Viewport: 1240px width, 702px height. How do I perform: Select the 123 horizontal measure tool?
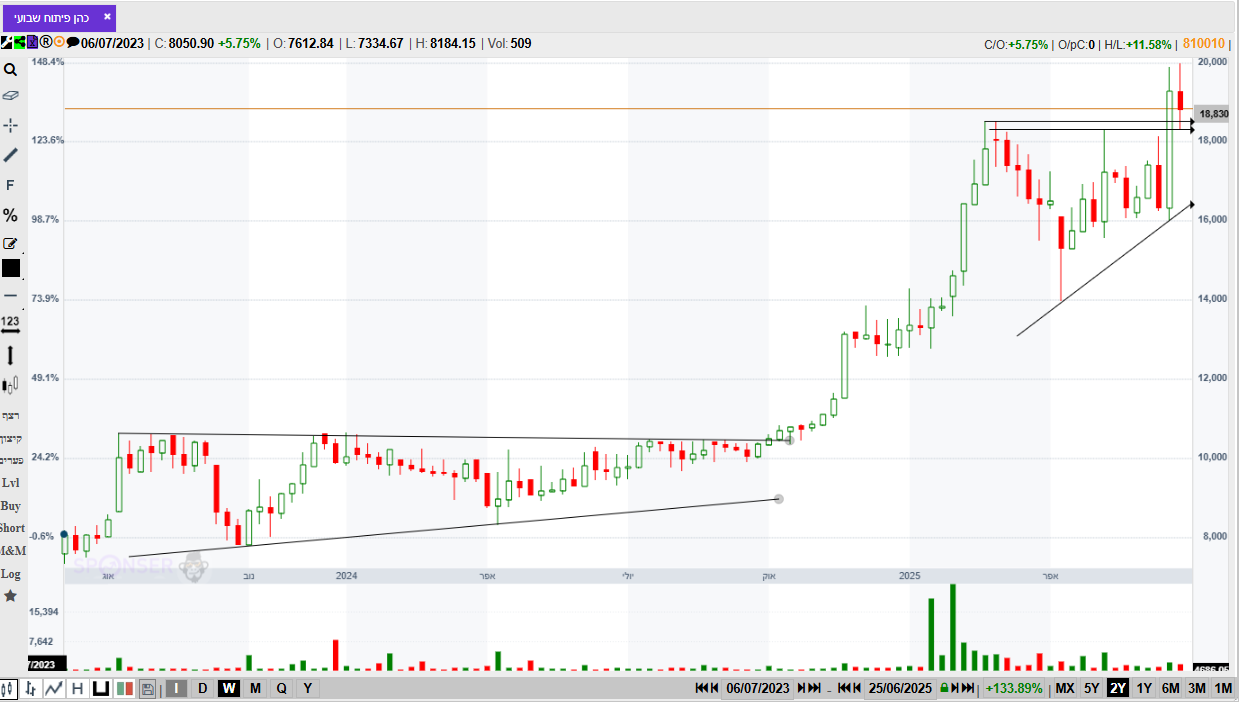point(10,324)
